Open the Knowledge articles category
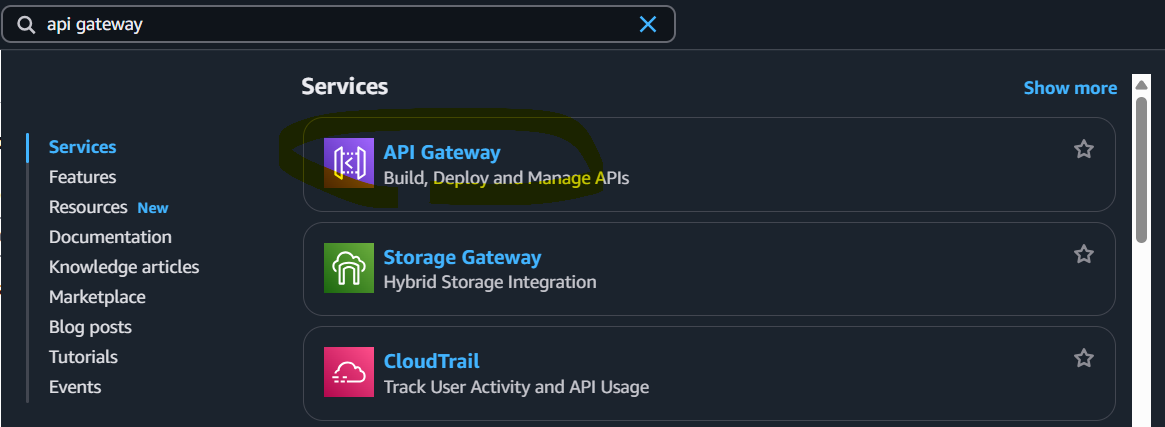This screenshot has width=1165, height=427. click(124, 267)
